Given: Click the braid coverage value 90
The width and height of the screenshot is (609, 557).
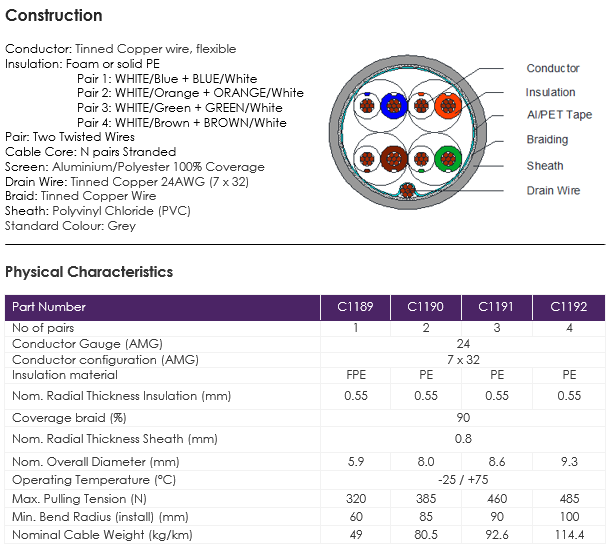Looking at the screenshot, I should pyautogui.click(x=463, y=418).
